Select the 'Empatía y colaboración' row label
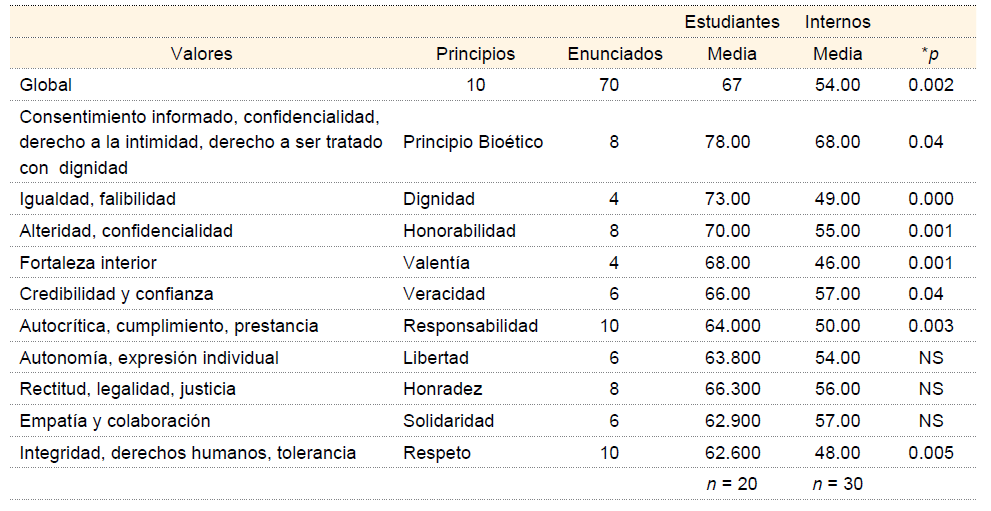 pos(115,421)
